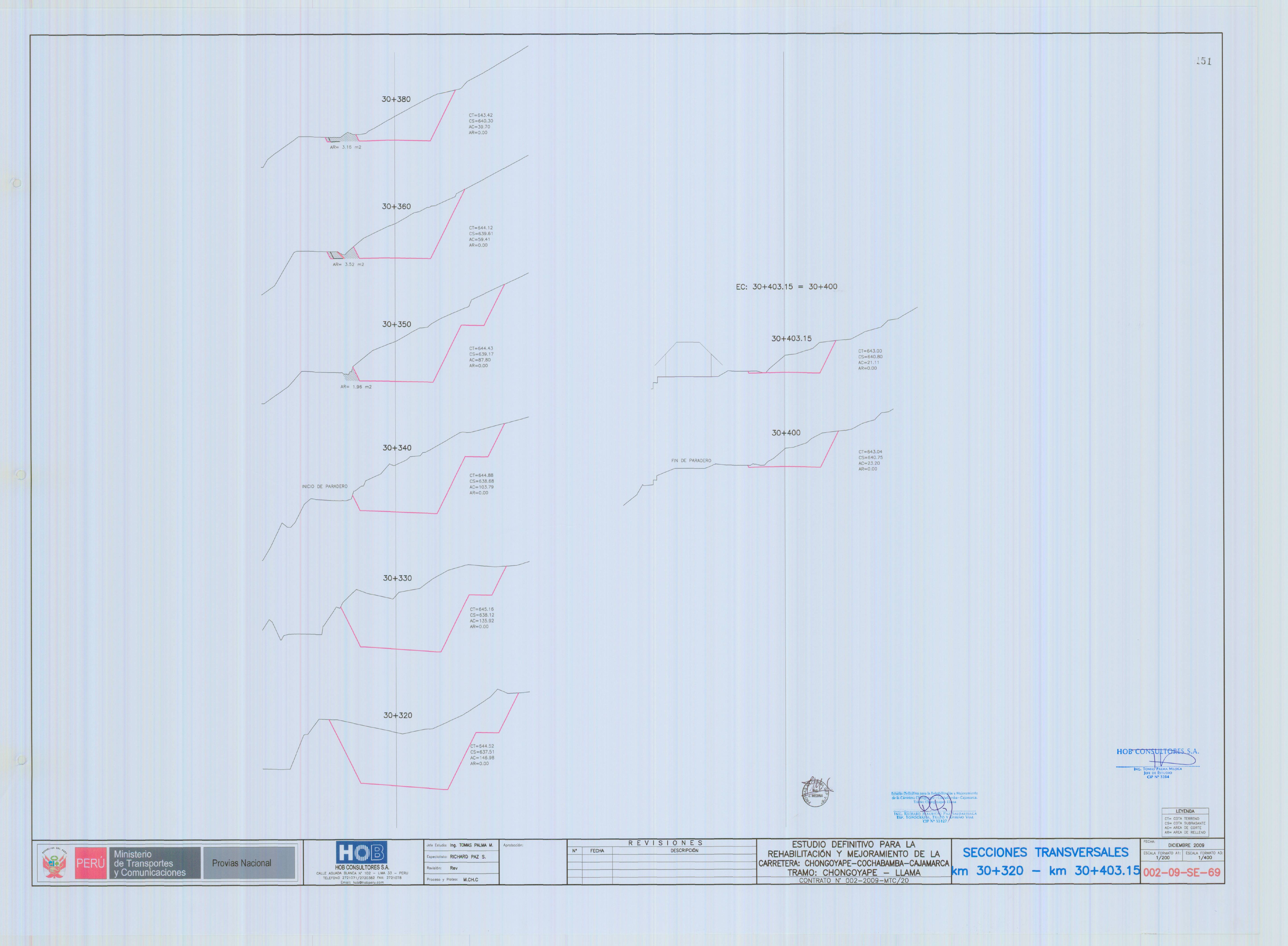Screen dimensions: 1288x946
Task: Click the 'FECHA' column header in revisions table
Action: (597, 851)
